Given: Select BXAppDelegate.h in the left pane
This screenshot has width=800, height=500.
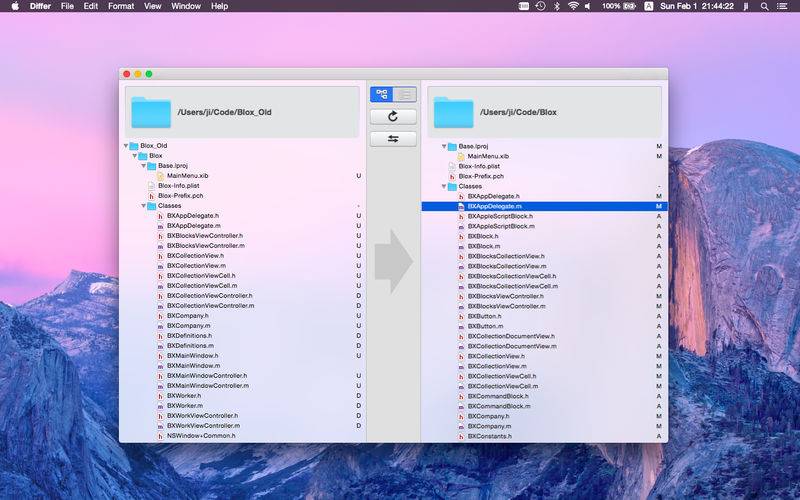Looking at the screenshot, I should pos(193,216).
